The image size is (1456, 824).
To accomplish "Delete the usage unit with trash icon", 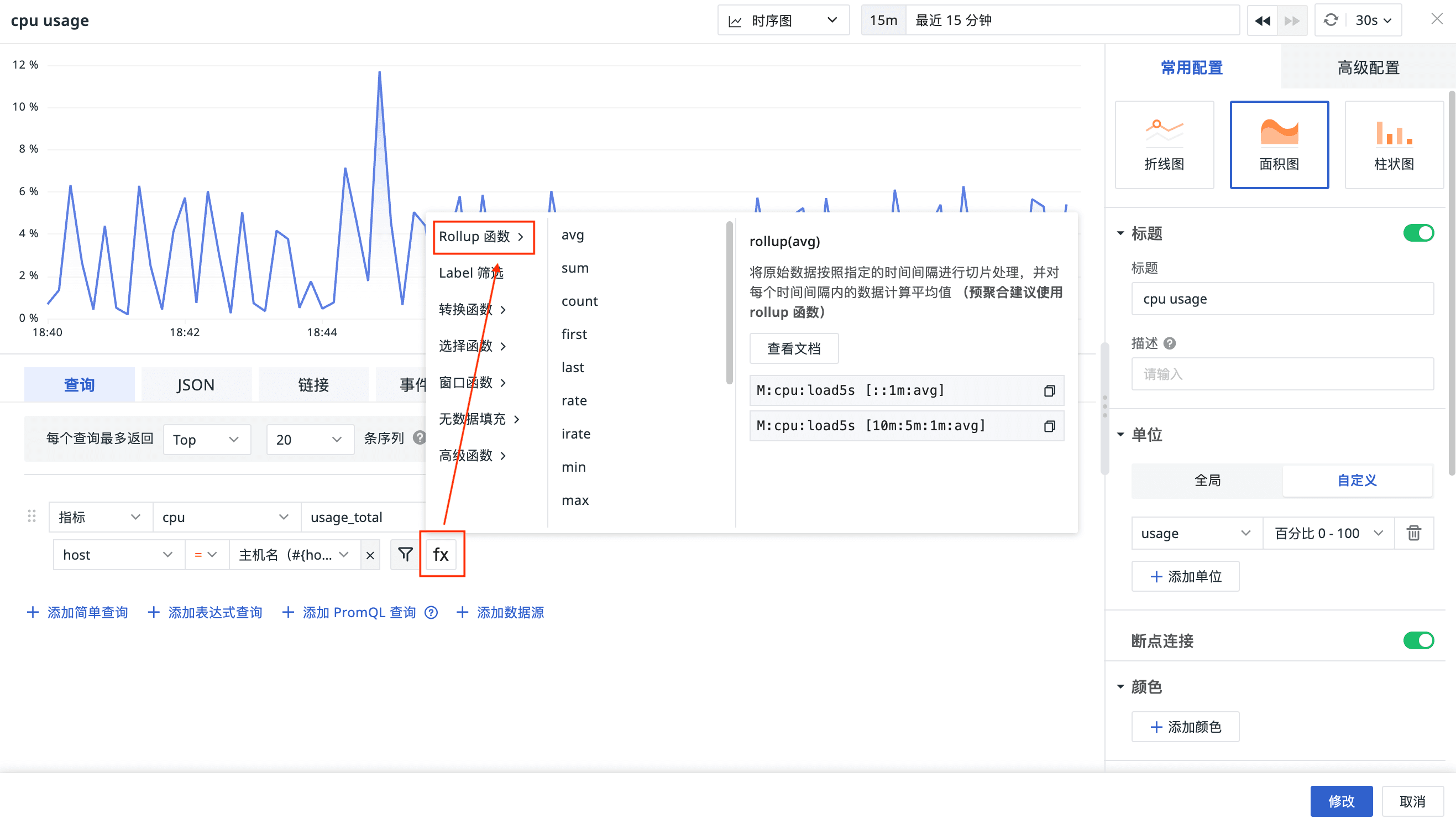I will (1413, 533).
